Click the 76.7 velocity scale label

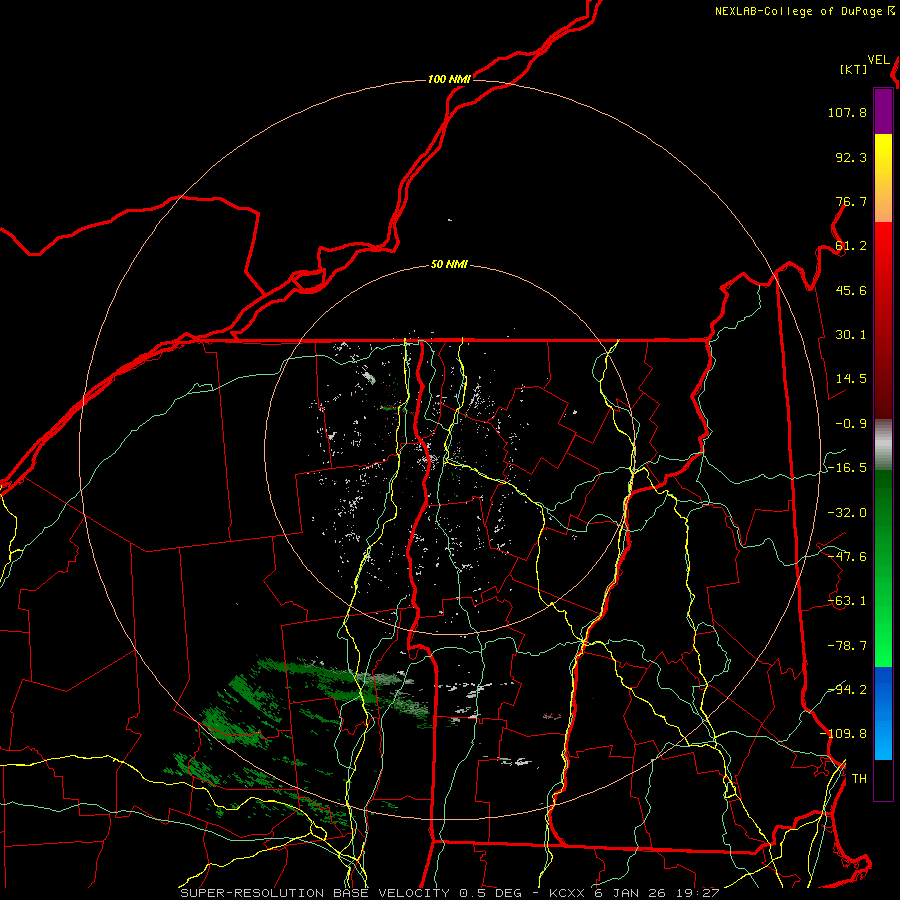[x=851, y=201]
